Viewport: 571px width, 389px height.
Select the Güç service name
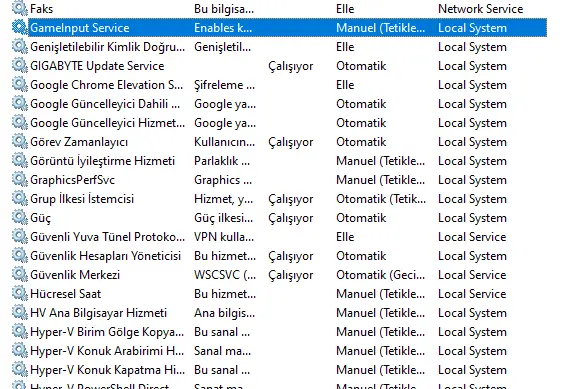pyautogui.click(x=41, y=218)
